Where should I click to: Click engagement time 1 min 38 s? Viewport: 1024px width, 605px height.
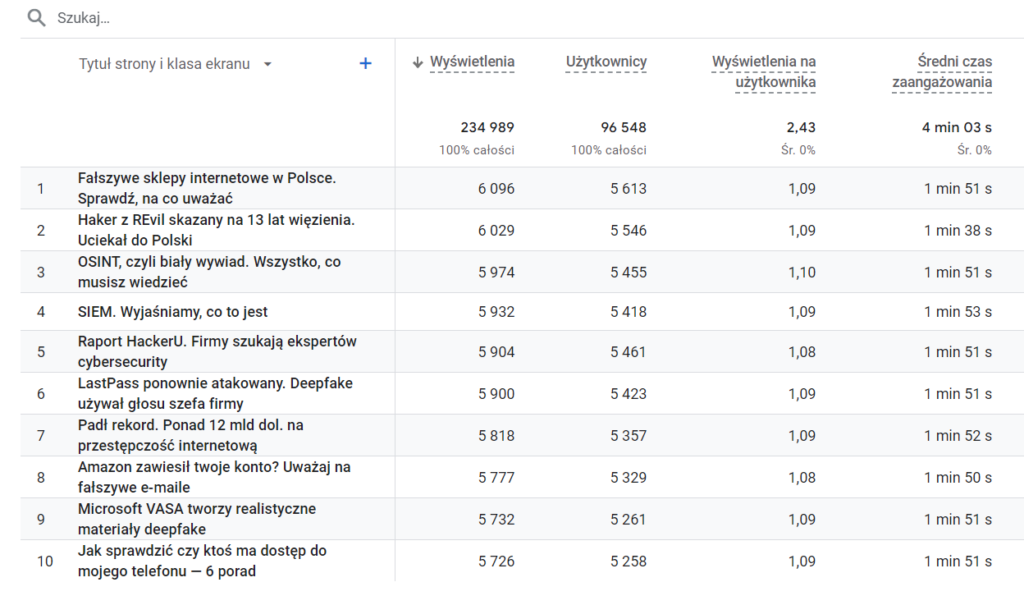pyautogui.click(x=957, y=231)
